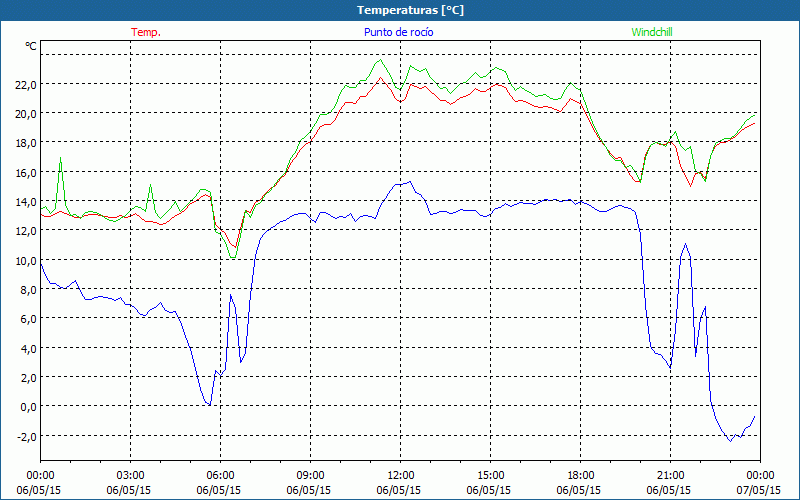Click the 22,0 y-axis value
800x500 pixels.
(x=26, y=84)
